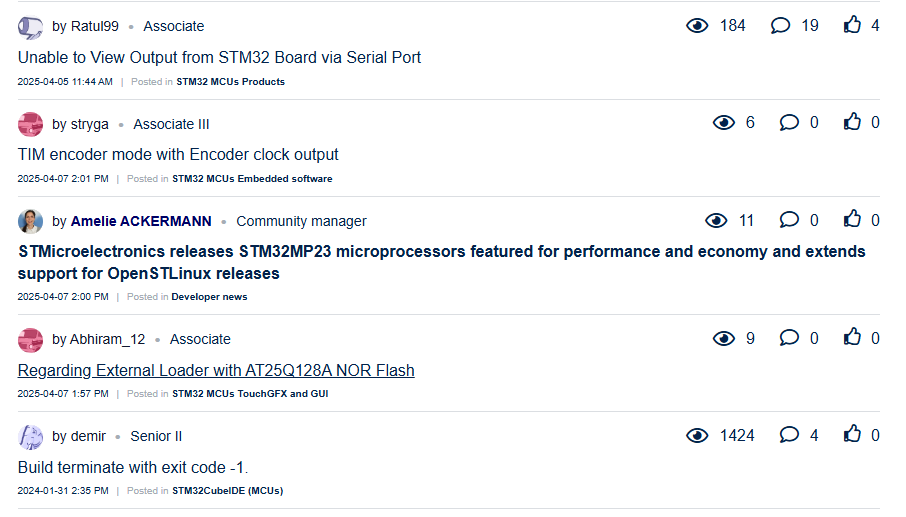Click the views eye icon on Ratul99's post
Image resolution: width=906 pixels, height=517 pixels.
pos(697,26)
